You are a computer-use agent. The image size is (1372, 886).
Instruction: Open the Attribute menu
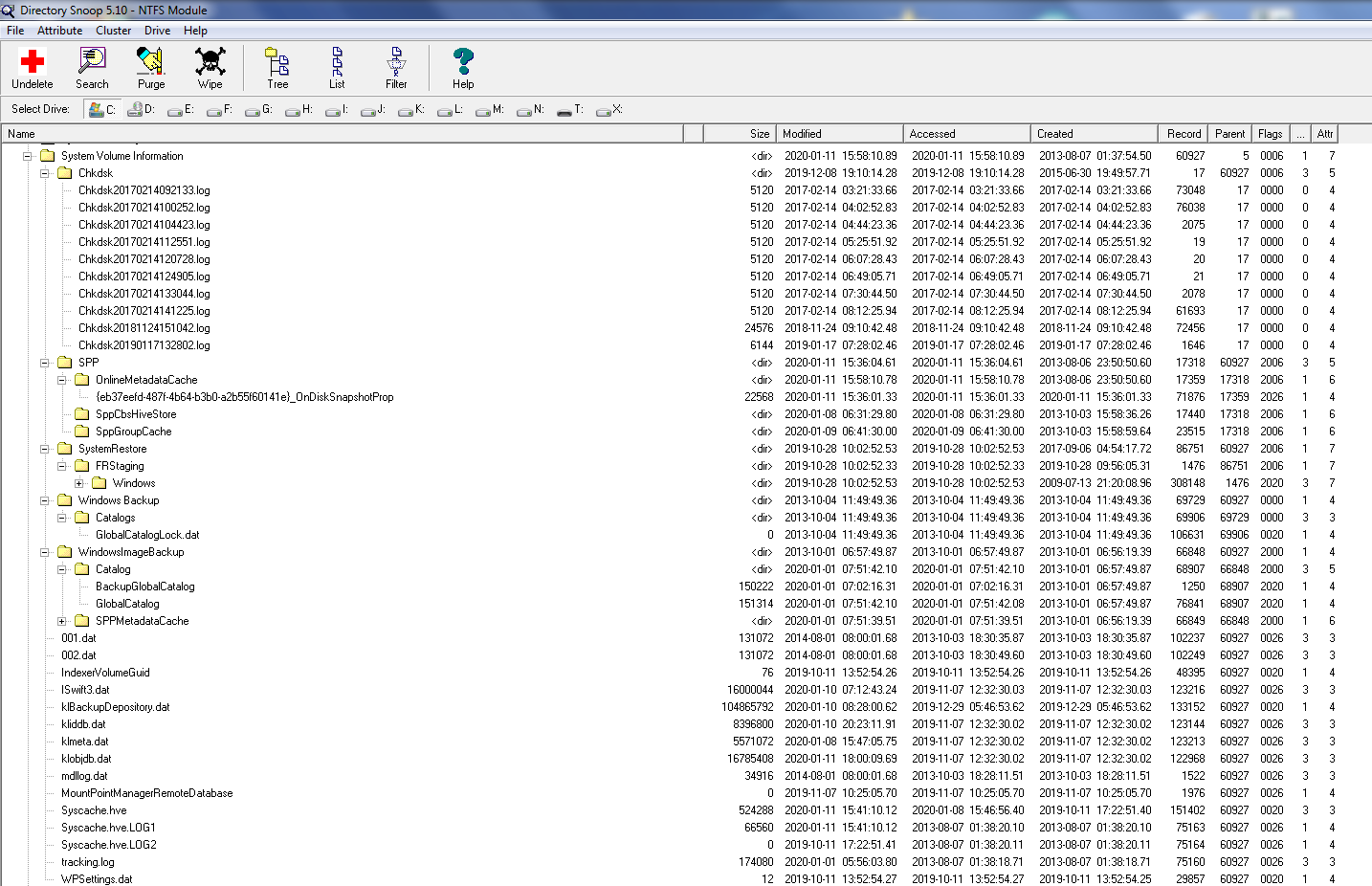pos(59,31)
